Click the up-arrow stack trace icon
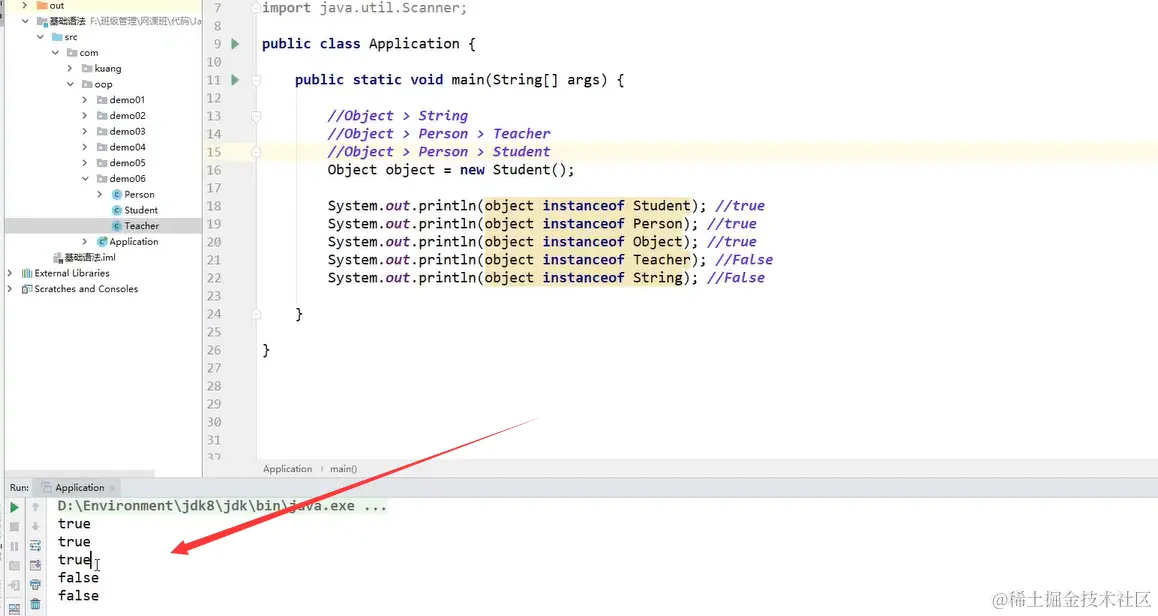This screenshot has height=616, width=1158. click(35, 507)
